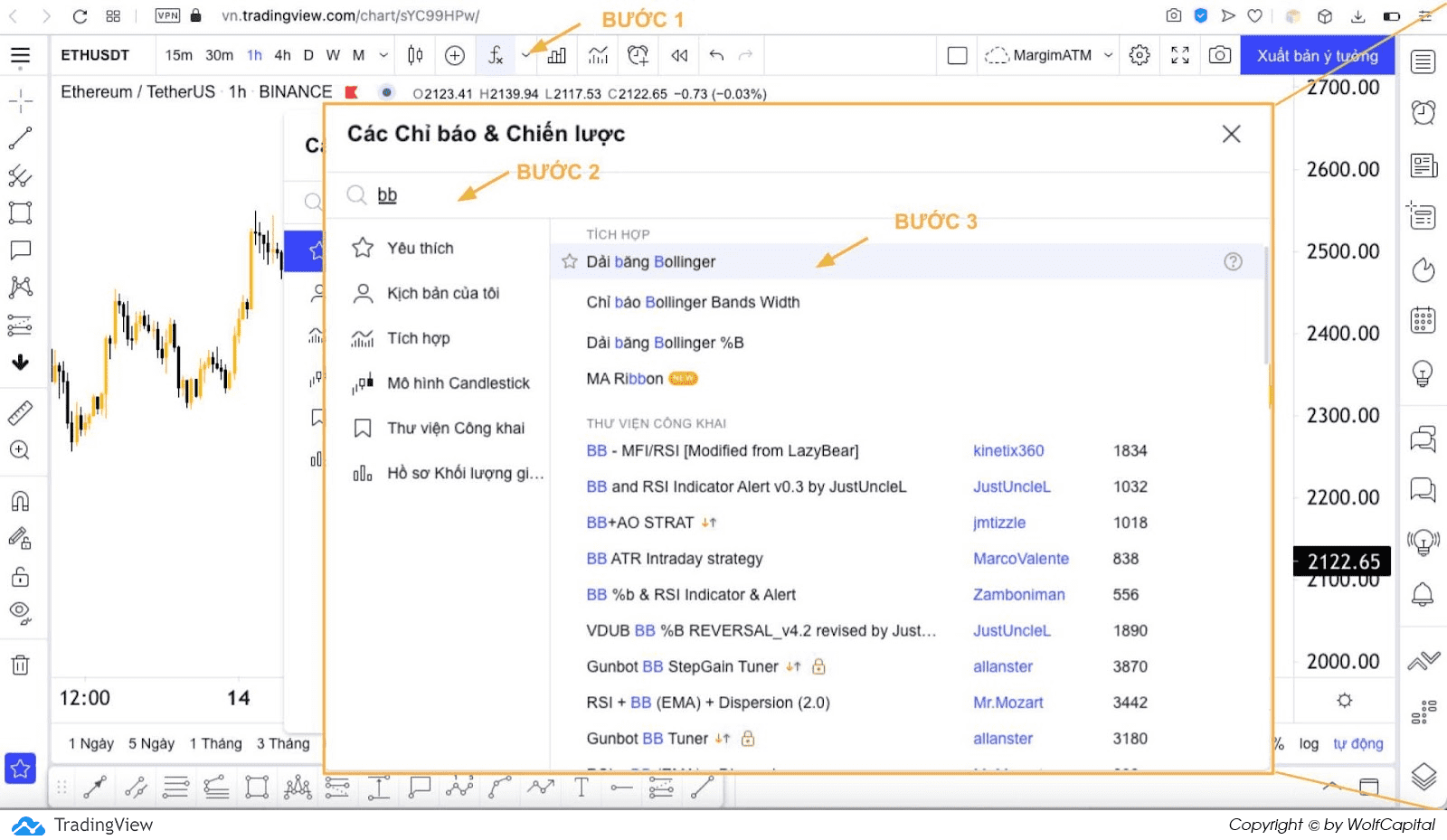
Task: Expand the down arrow icons tool
Action: tap(20, 363)
